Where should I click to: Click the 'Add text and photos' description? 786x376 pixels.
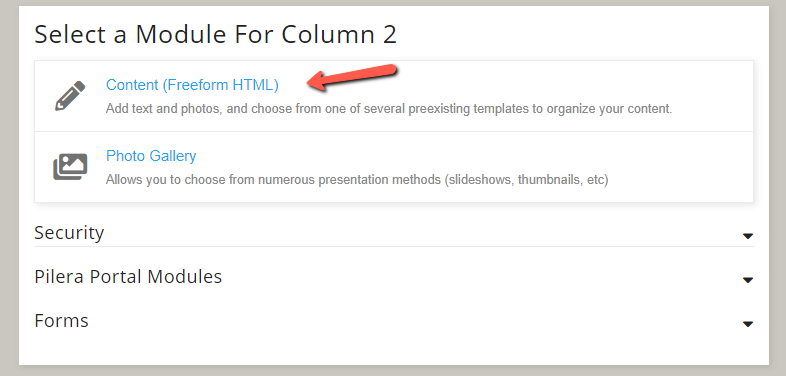pos(388,109)
